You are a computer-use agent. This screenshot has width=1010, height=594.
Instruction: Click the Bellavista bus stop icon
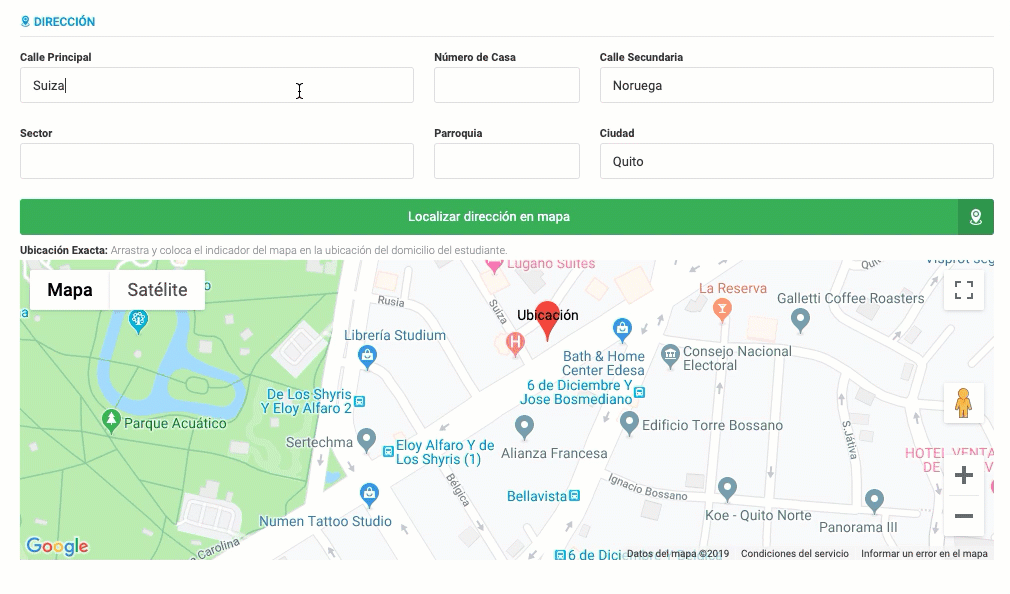575,496
